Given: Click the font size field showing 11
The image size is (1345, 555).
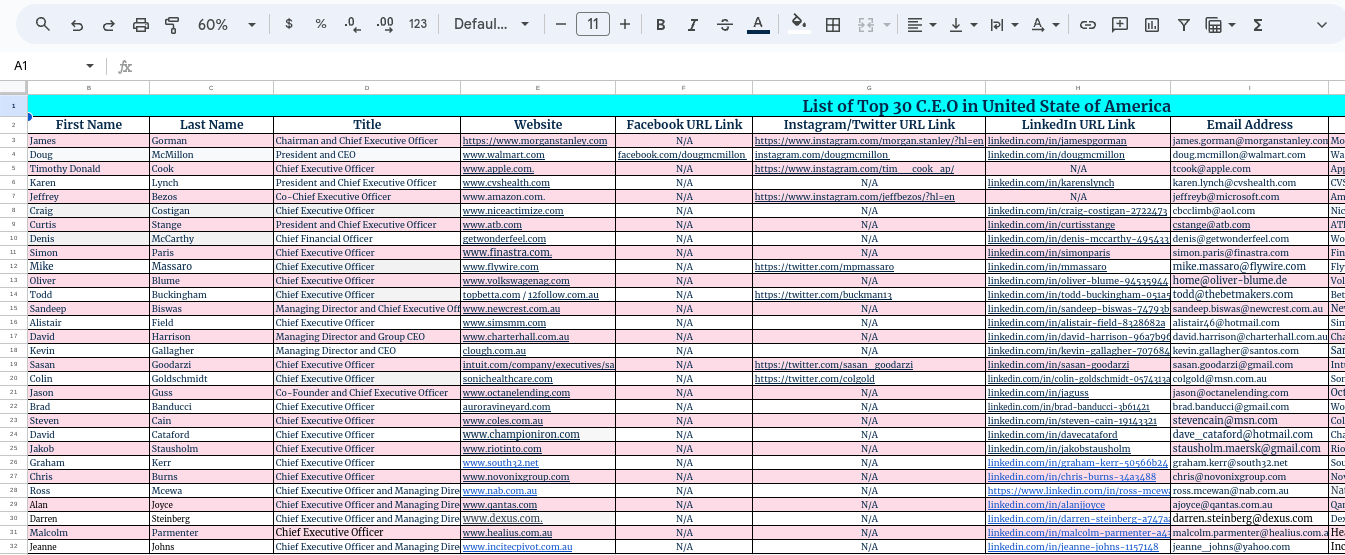Looking at the screenshot, I should tap(593, 24).
